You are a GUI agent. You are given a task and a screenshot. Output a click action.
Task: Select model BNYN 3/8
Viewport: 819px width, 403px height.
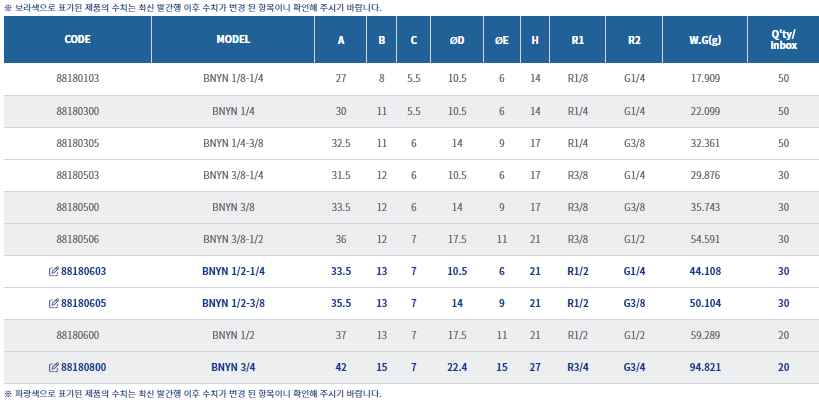(233, 207)
